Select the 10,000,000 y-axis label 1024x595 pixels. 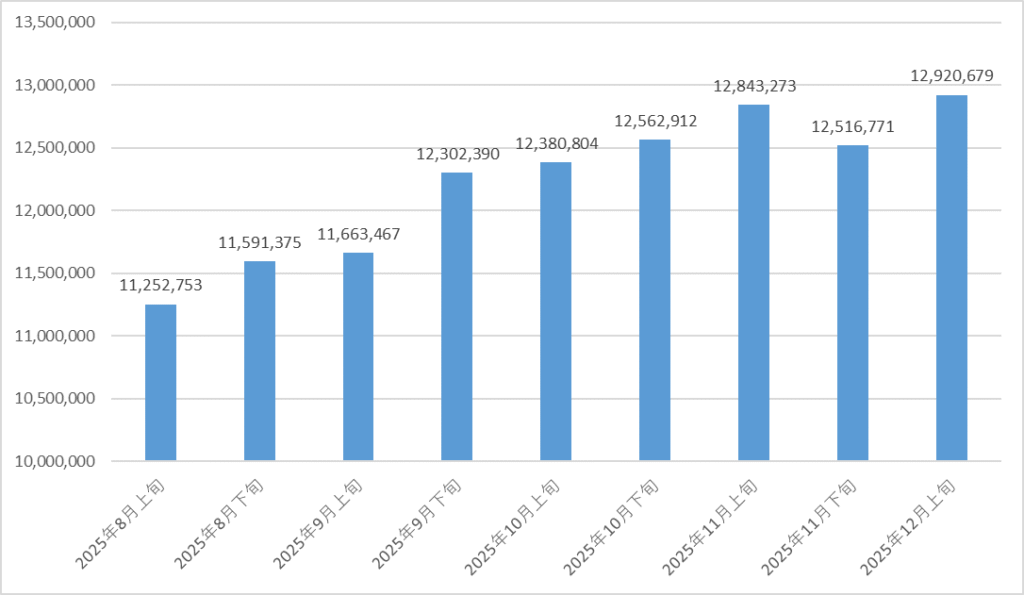[52, 461]
